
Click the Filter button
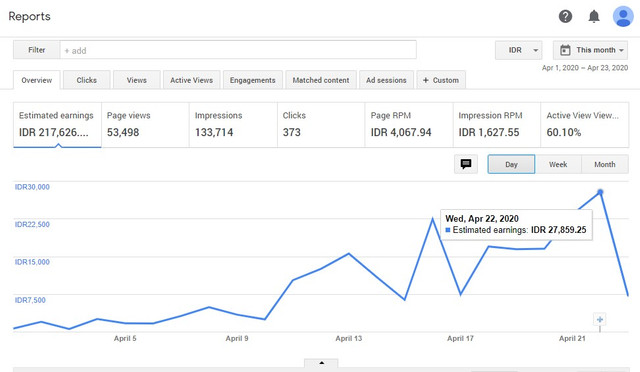pos(37,50)
